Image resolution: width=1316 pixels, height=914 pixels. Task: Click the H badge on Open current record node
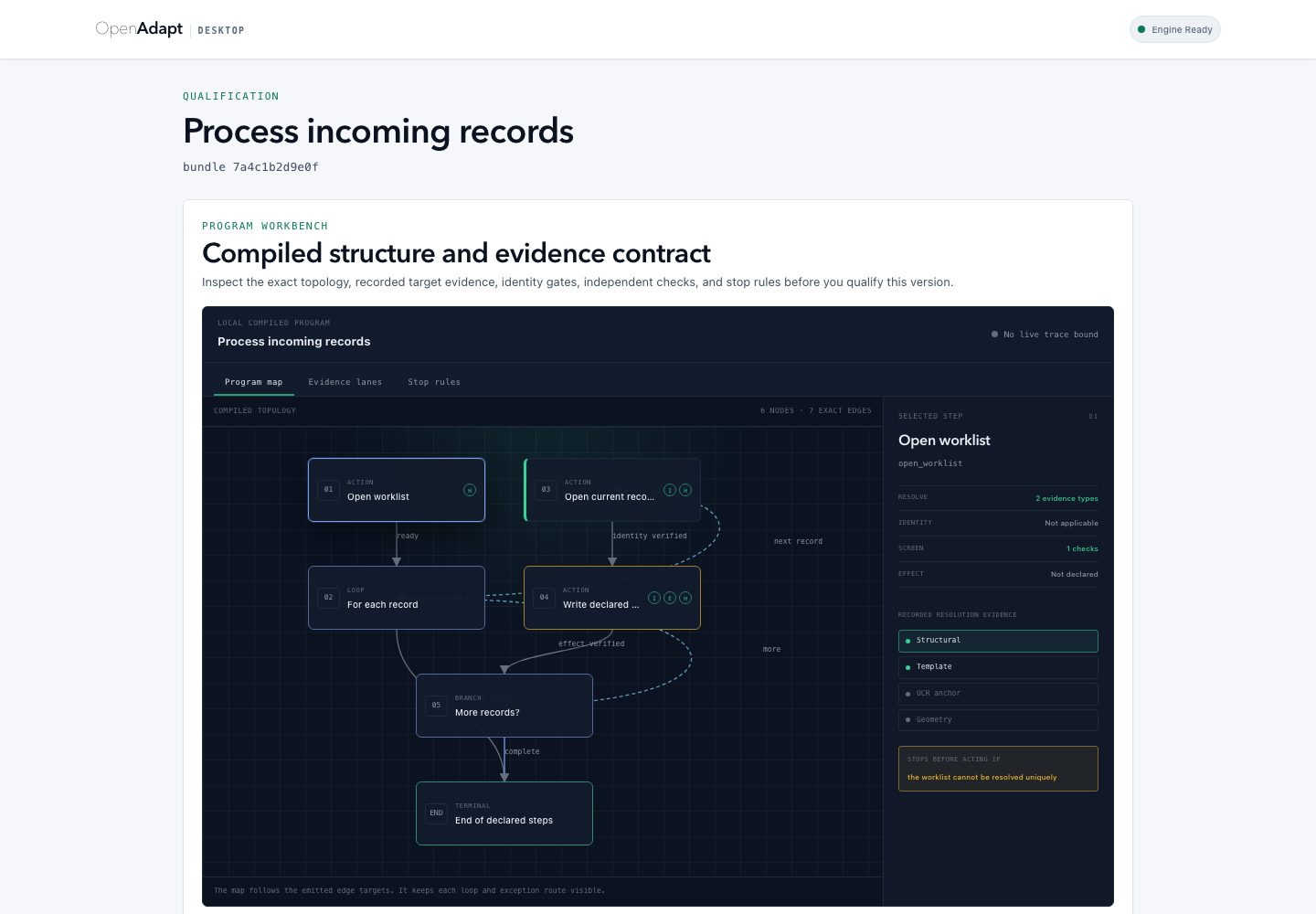pos(685,490)
